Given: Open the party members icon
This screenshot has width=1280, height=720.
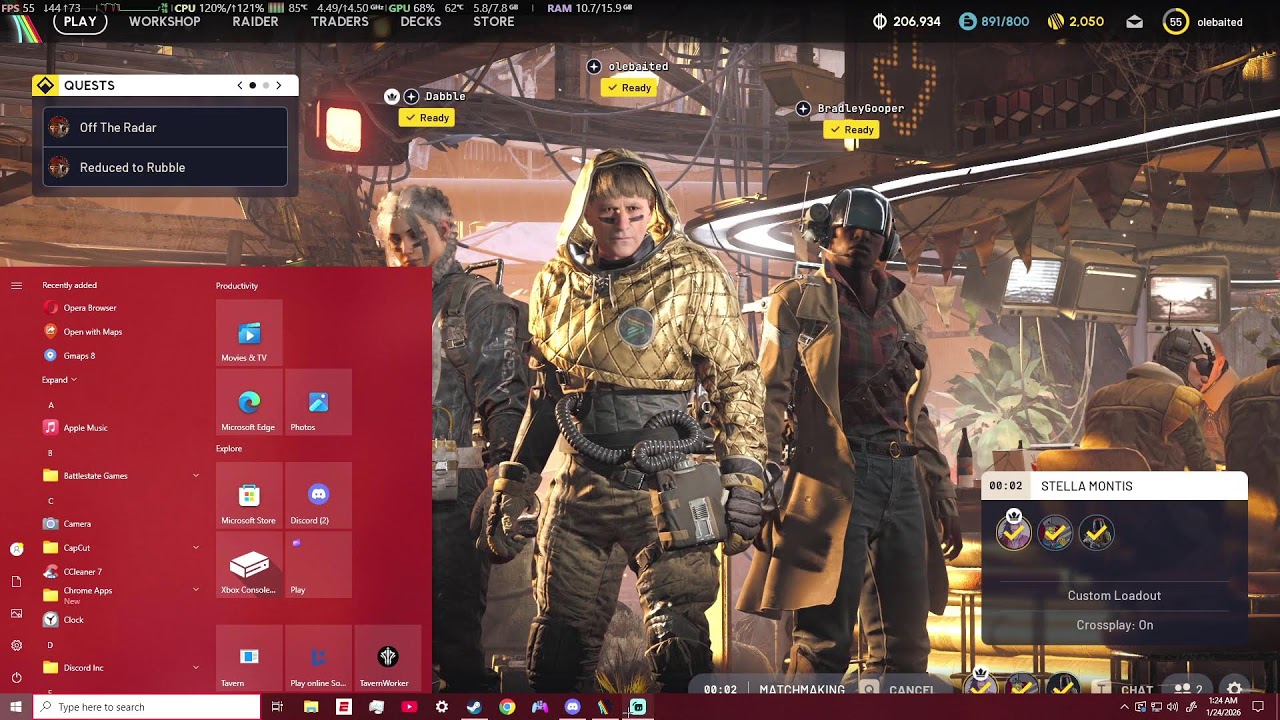Looking at the screenshot, I should (1188, 690).
